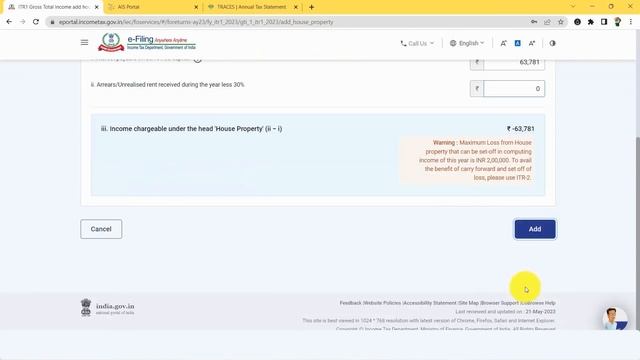
Task: Open the Feedback footer link
Action: [350, 303]
